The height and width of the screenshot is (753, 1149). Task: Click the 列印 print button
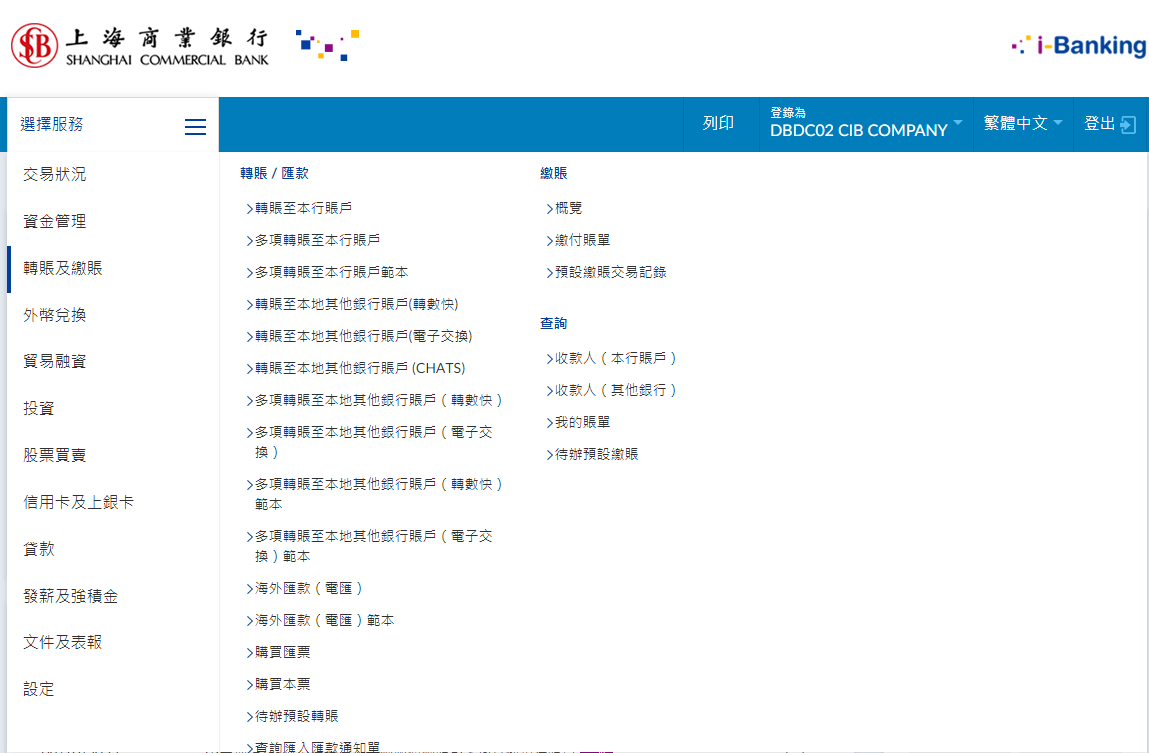tap(718, 123)
